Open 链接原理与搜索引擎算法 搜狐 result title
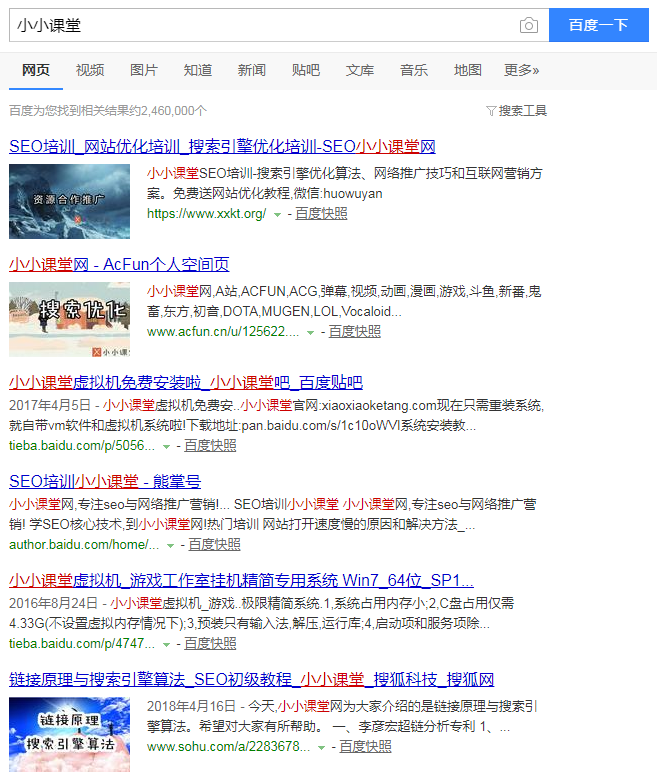The height and width of the screenshot is (777, 657). click(x=252, y=679)
